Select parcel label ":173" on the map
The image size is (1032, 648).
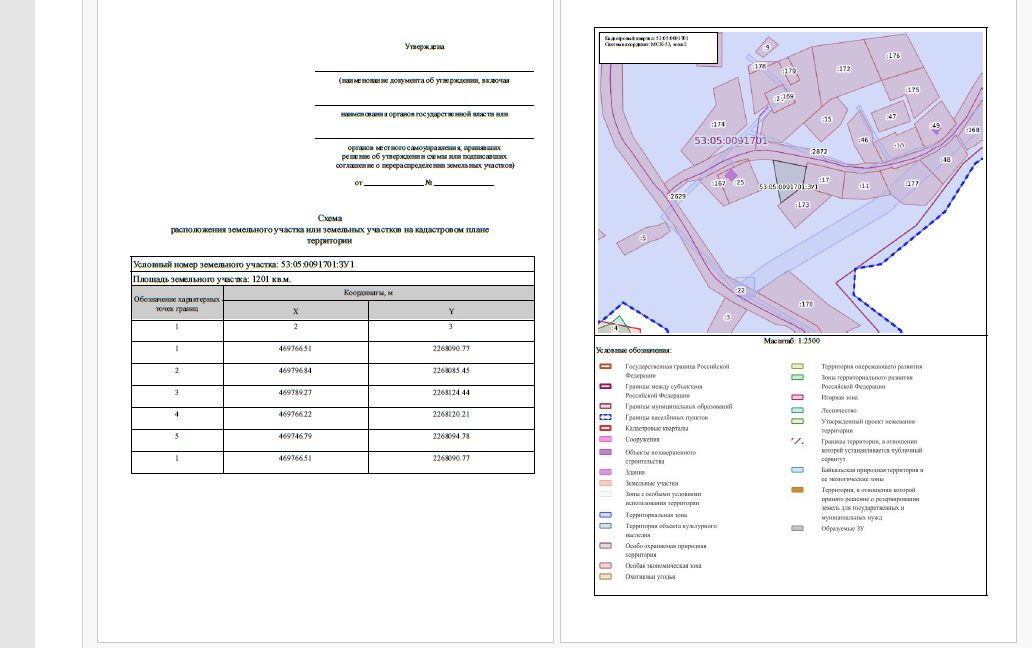click(x=802, y=205)
